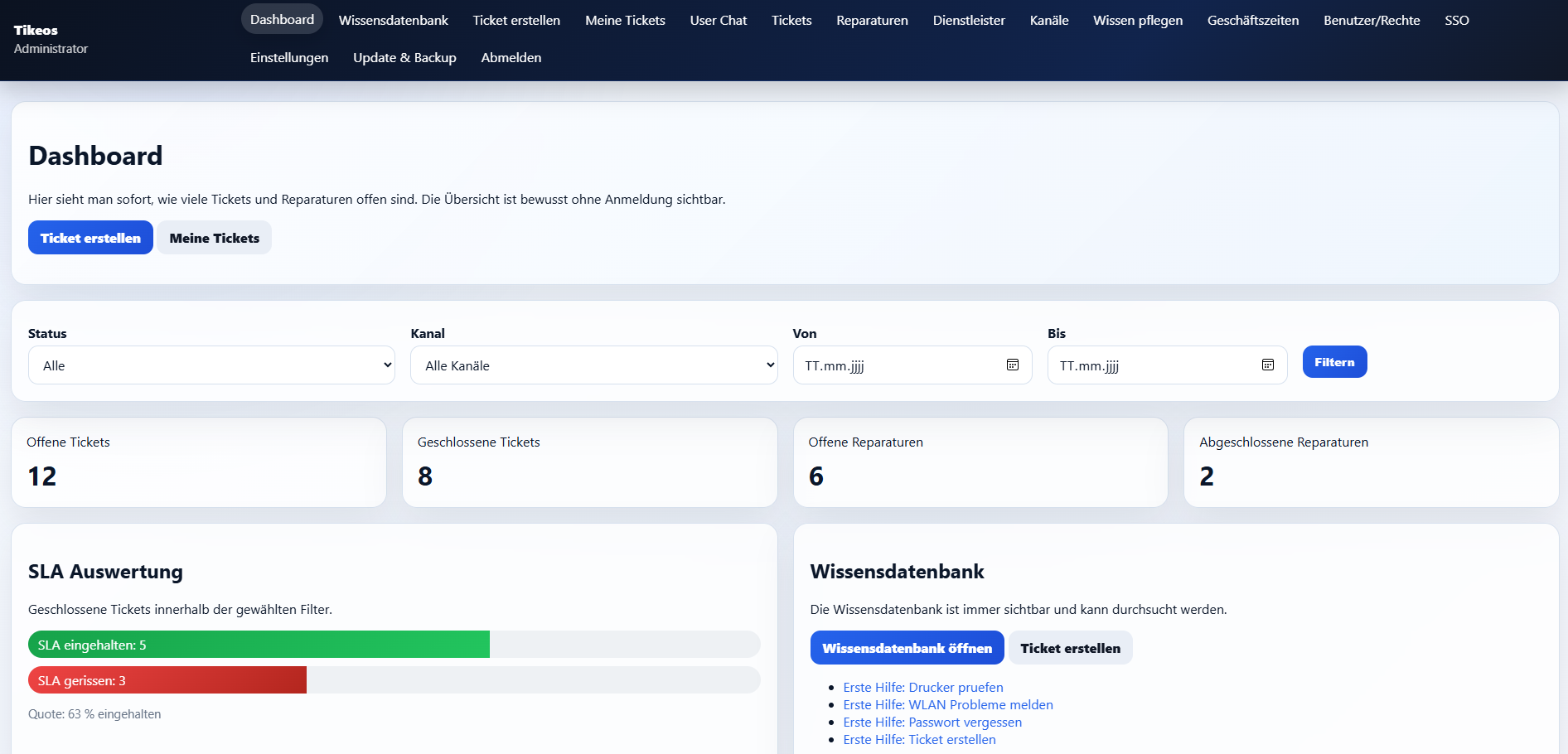
Task: Click the Bis date input field
Action: [x=1167, y=365]
